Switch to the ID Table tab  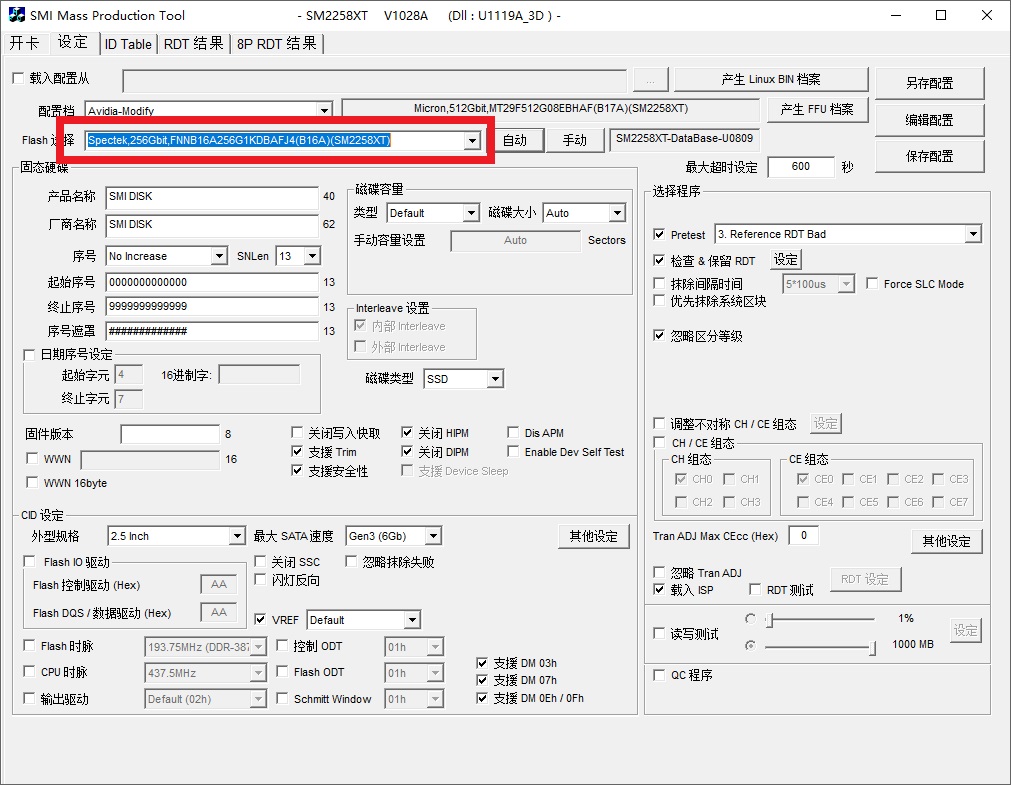(128, 44)
